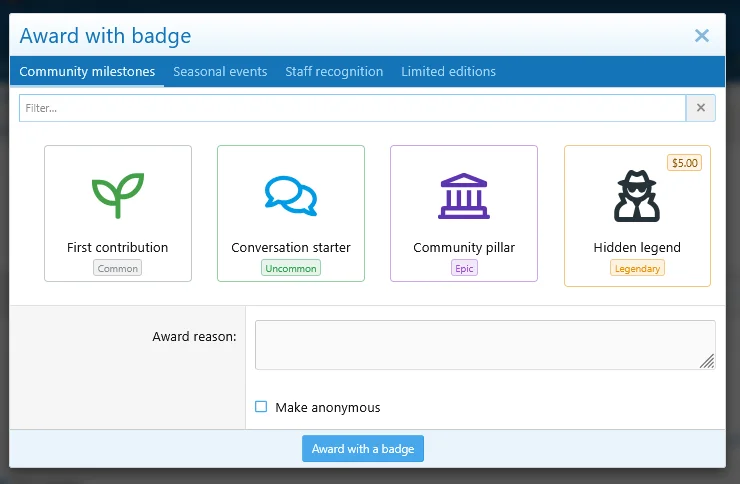This screenshot has width=740, height=484.
Task: Enable the Make anonymous checkbox
Action: (x=261, y=407)
